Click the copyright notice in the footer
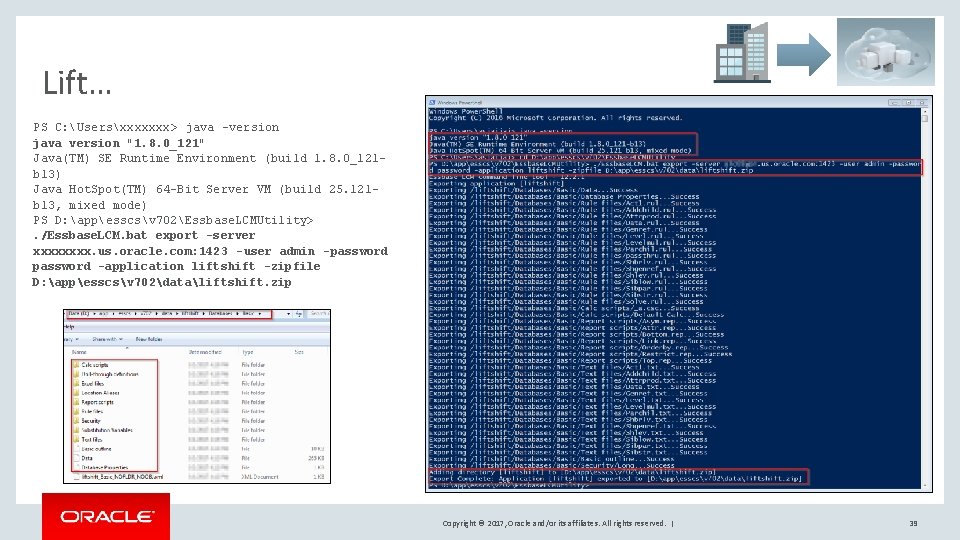The height and width of the screenshot is (540, 960). tap(554, 523)
